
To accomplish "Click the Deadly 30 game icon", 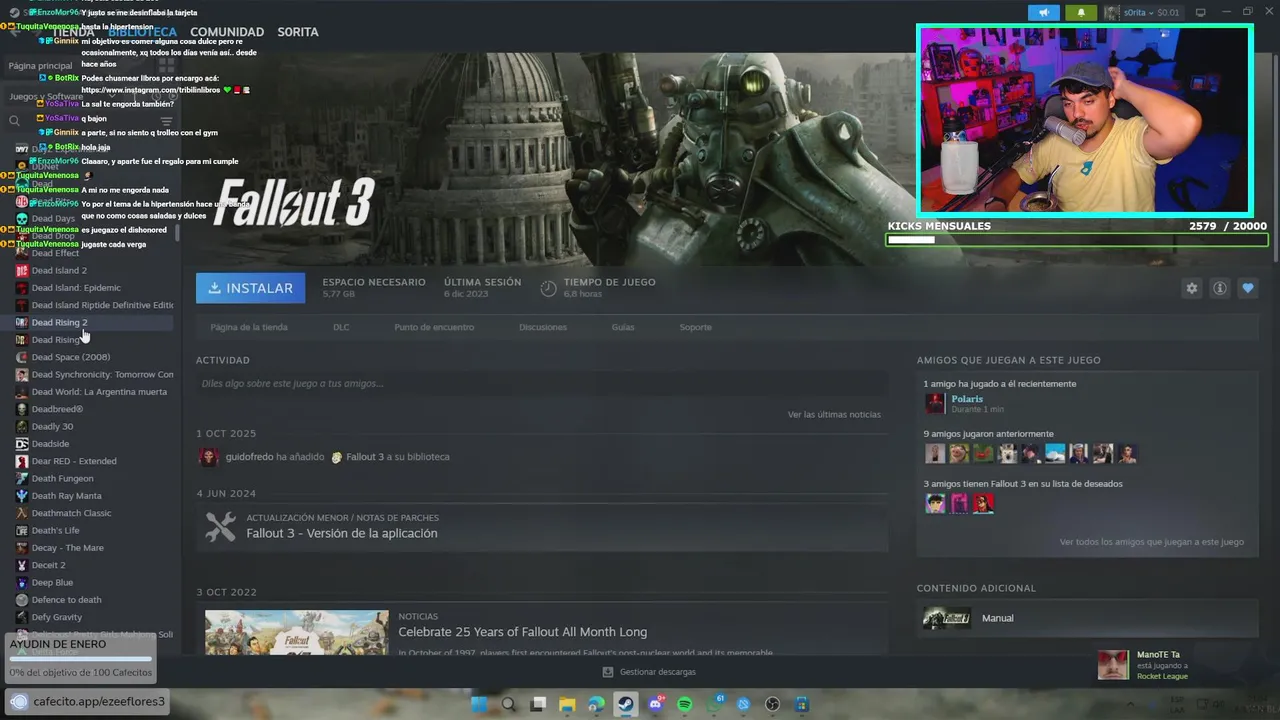I will [22, 427].
